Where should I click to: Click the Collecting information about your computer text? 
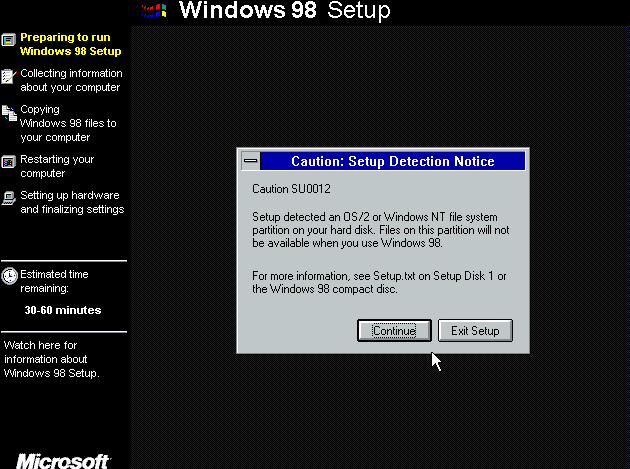pyautogui.click(x=71, y=80)
